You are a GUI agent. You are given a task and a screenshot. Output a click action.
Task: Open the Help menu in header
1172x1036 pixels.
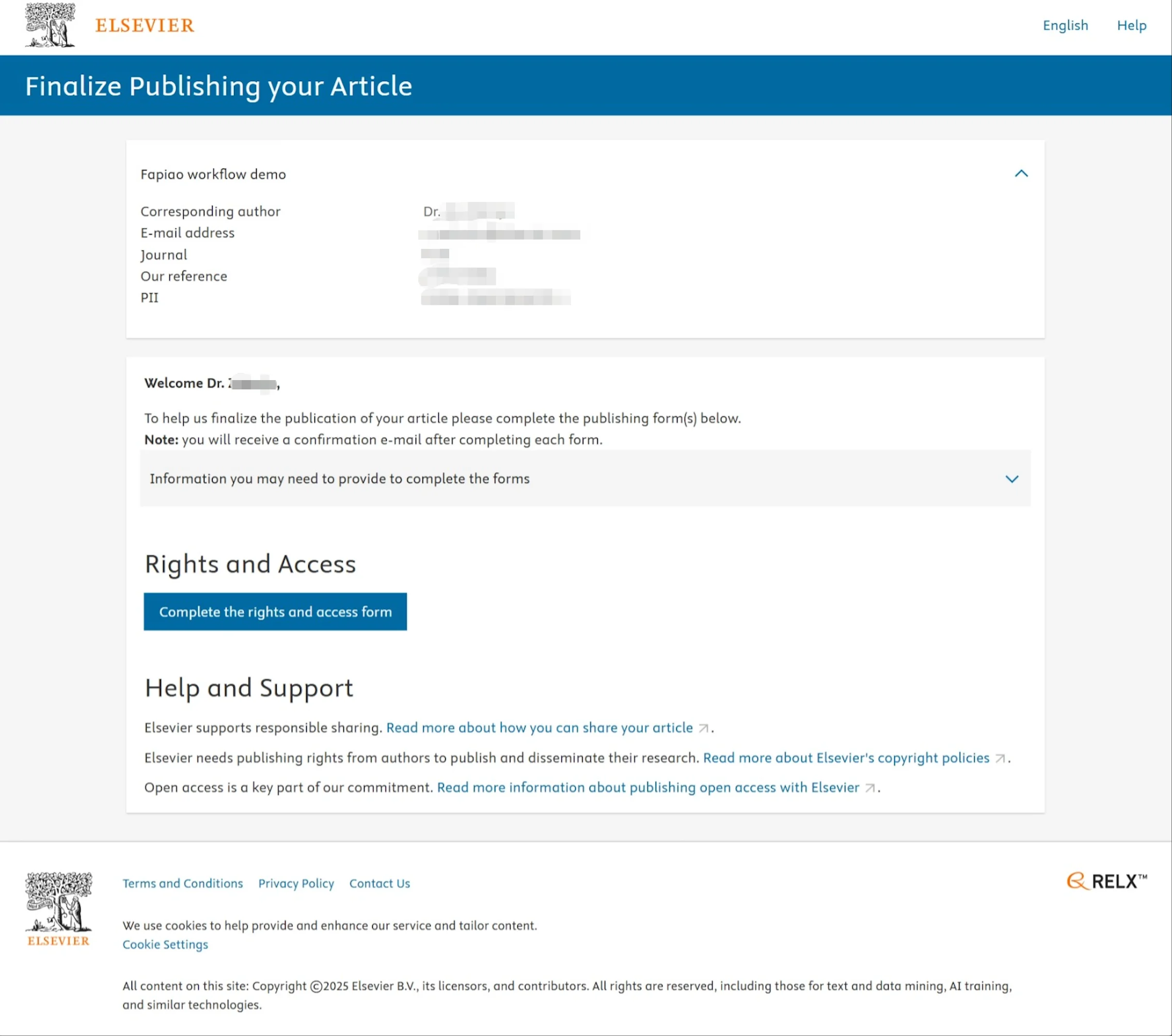(x=1131, y=25)
